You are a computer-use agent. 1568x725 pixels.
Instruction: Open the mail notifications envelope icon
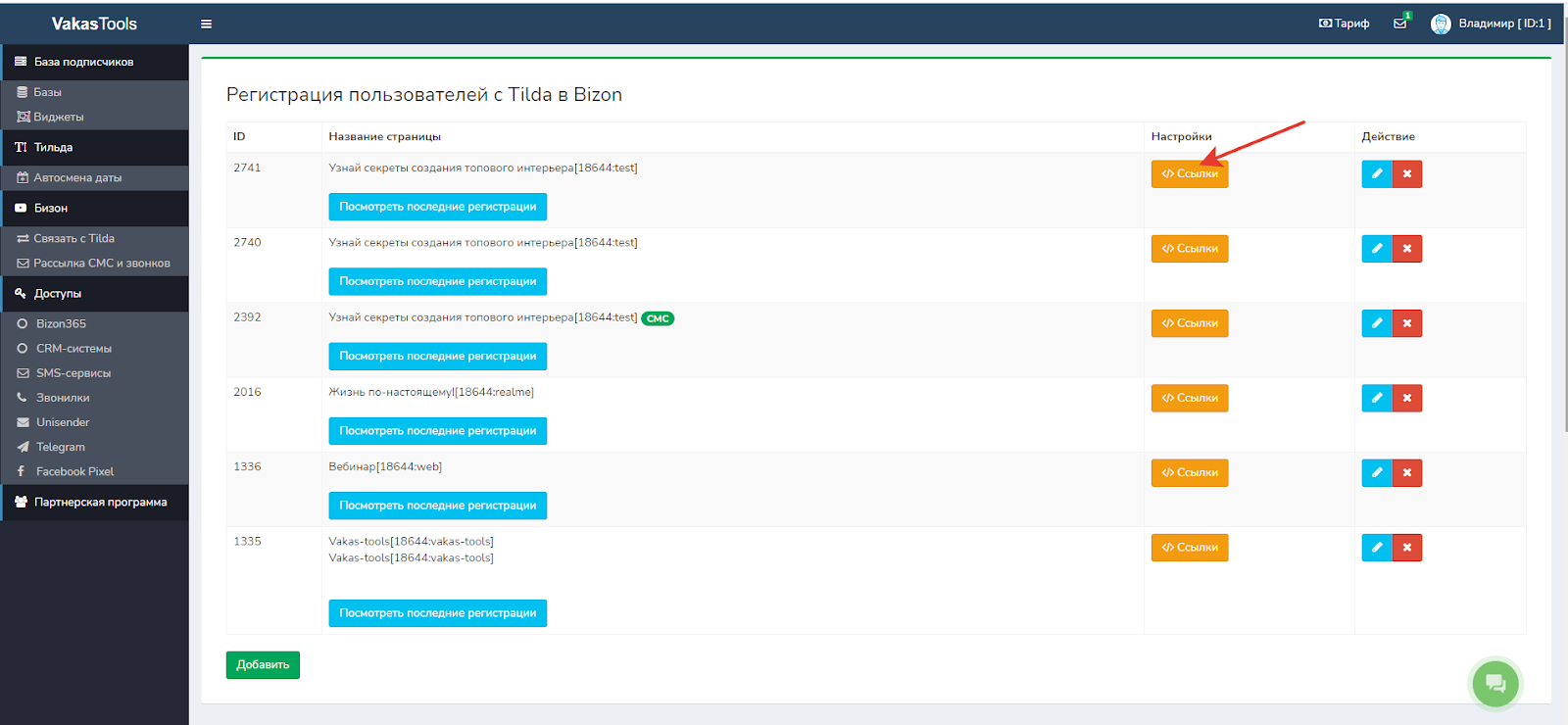[x=1399, y=24]
